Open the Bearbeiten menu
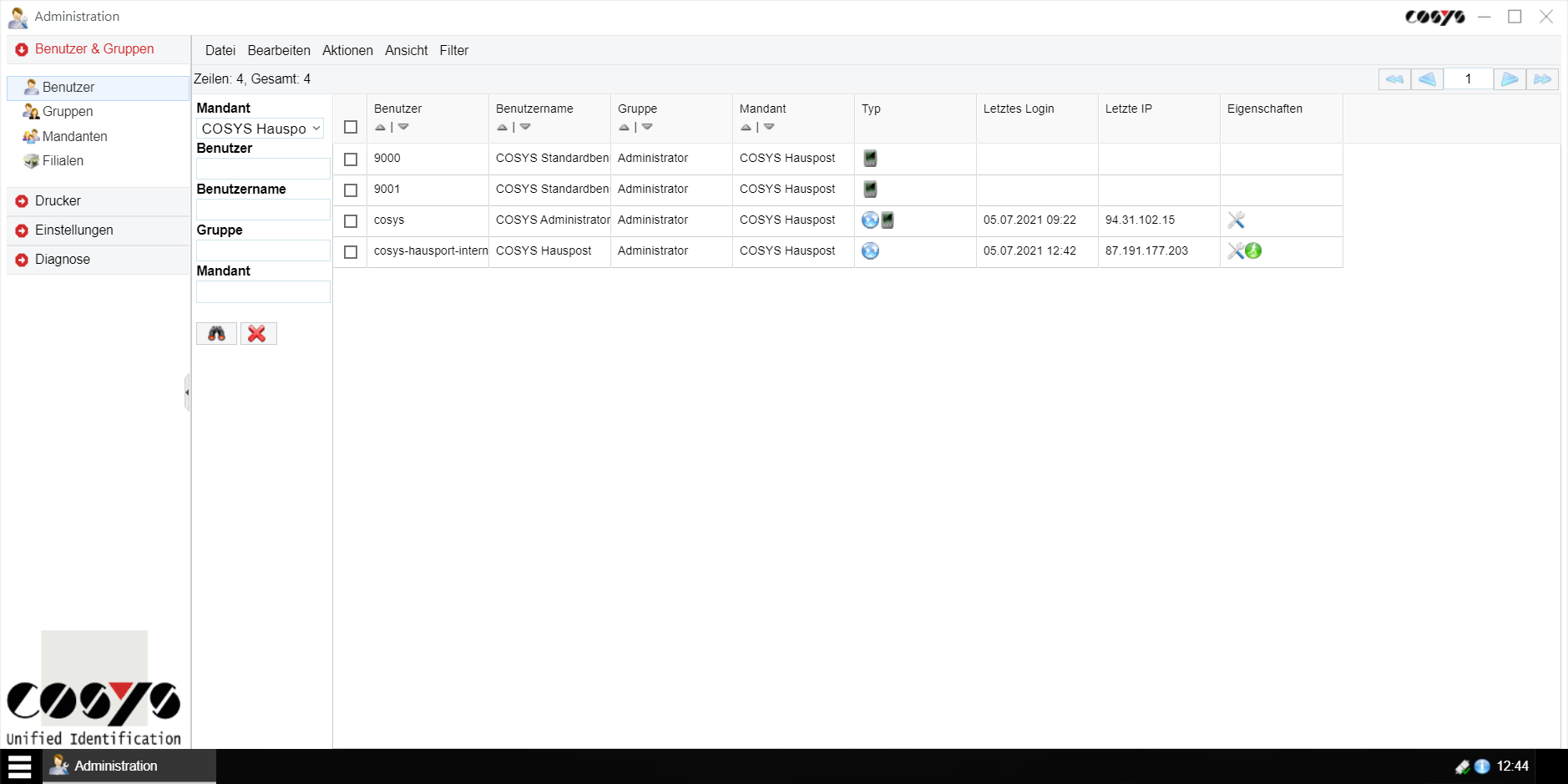 (x=279, y=51)
